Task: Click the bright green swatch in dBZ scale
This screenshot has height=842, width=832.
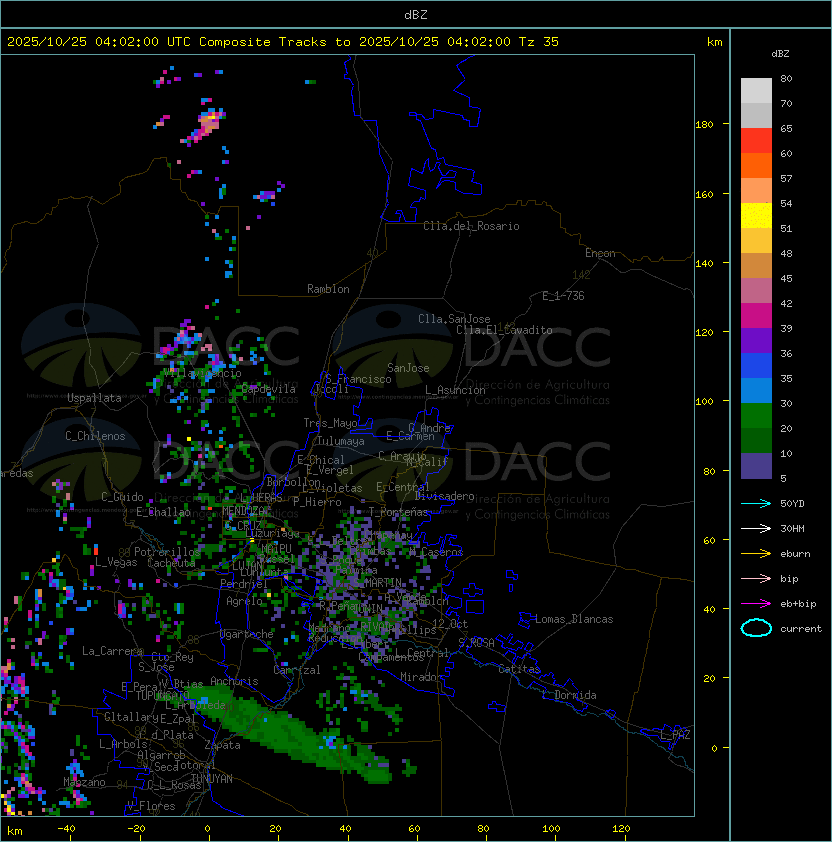Action: point(756,415)
